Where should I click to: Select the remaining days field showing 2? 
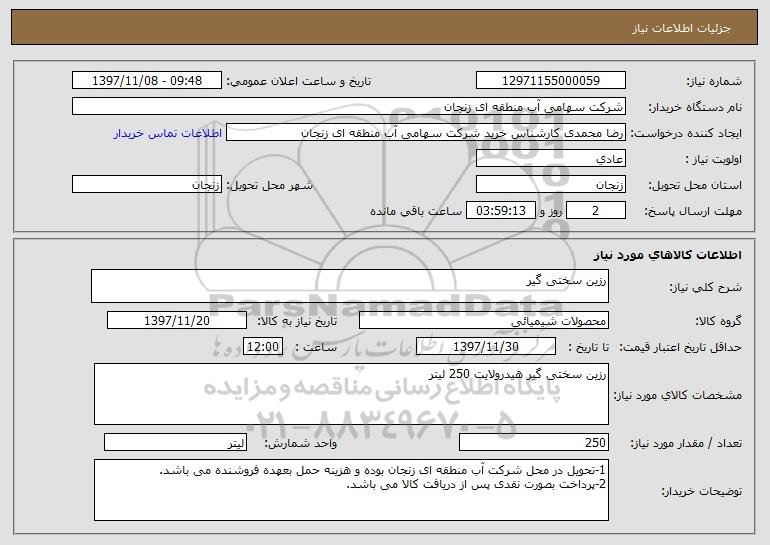coord(596,211)
